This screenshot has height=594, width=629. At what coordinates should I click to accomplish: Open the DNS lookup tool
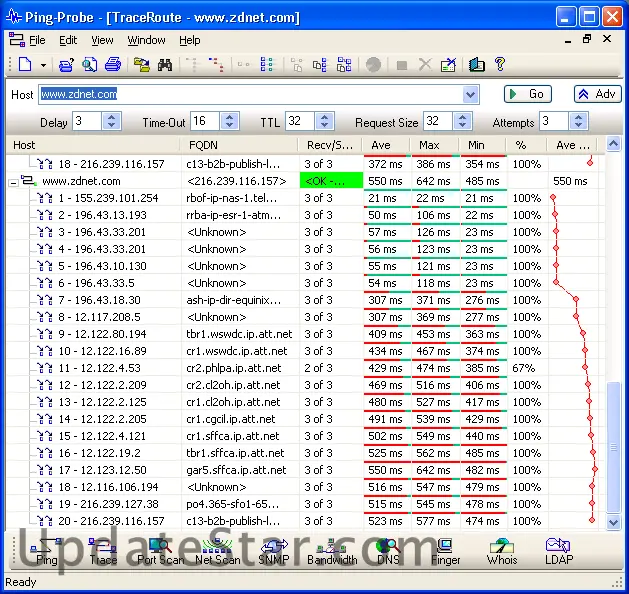tap(388, 551)
